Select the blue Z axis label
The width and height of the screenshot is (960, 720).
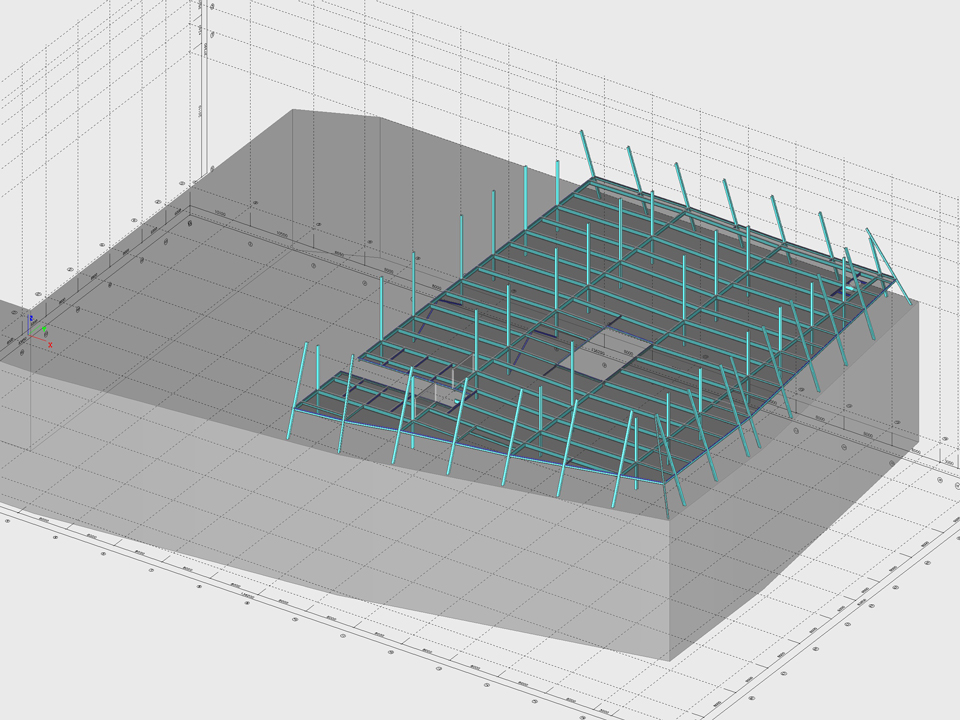(32, 316)
